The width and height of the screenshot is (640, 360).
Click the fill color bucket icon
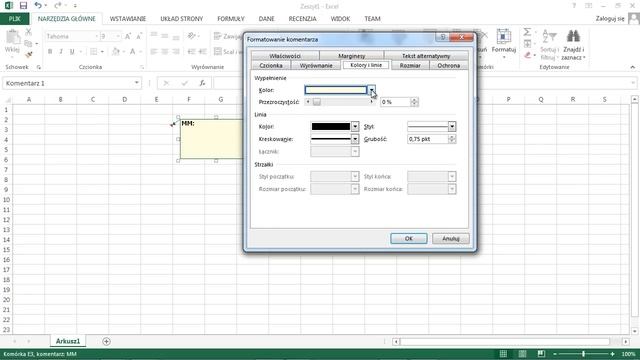116,51
